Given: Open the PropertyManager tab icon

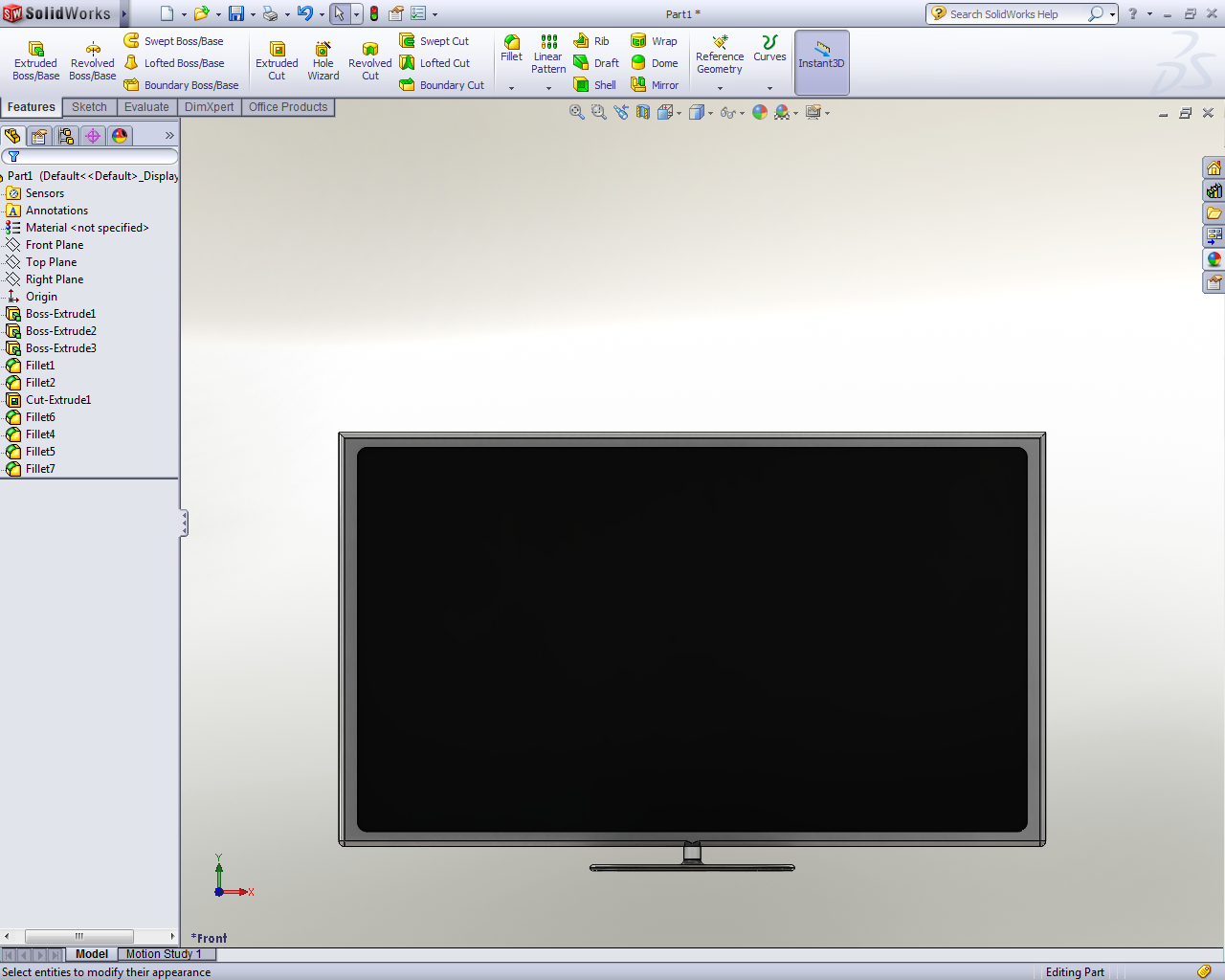Looking at the screenshot, I should click(x=39, y=136).
